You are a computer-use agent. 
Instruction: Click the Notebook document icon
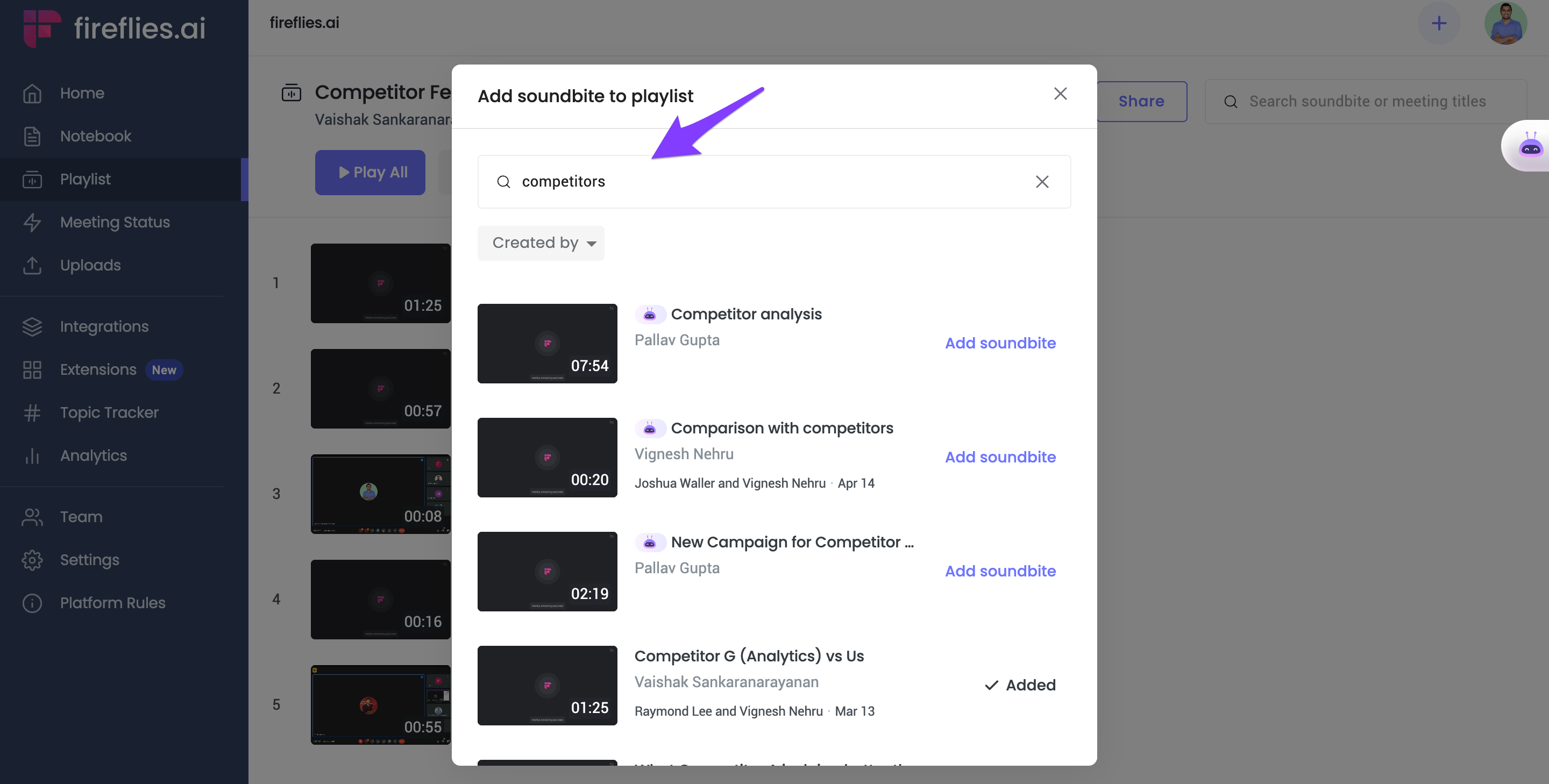(32, 136)
